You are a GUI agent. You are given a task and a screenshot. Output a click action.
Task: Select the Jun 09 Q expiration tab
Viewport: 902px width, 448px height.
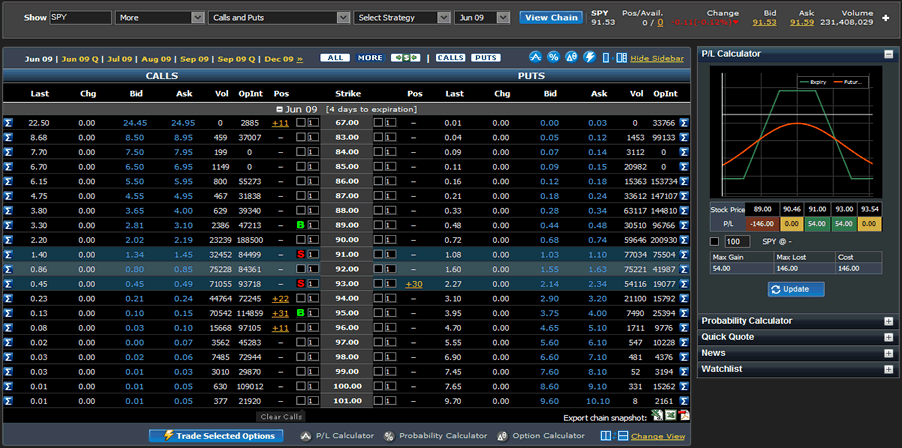80,59
